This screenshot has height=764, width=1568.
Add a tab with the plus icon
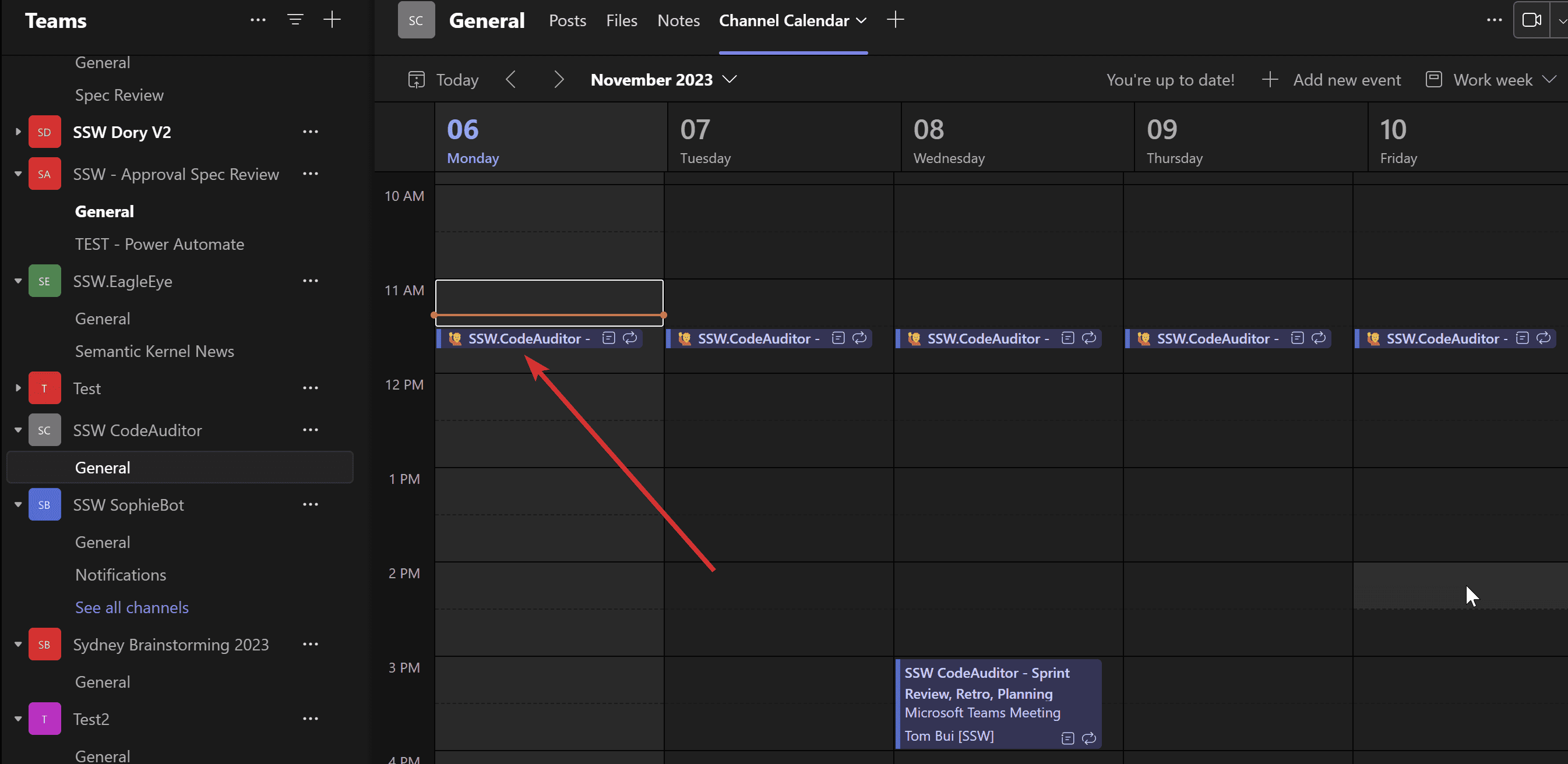click(x=896, y=20)
